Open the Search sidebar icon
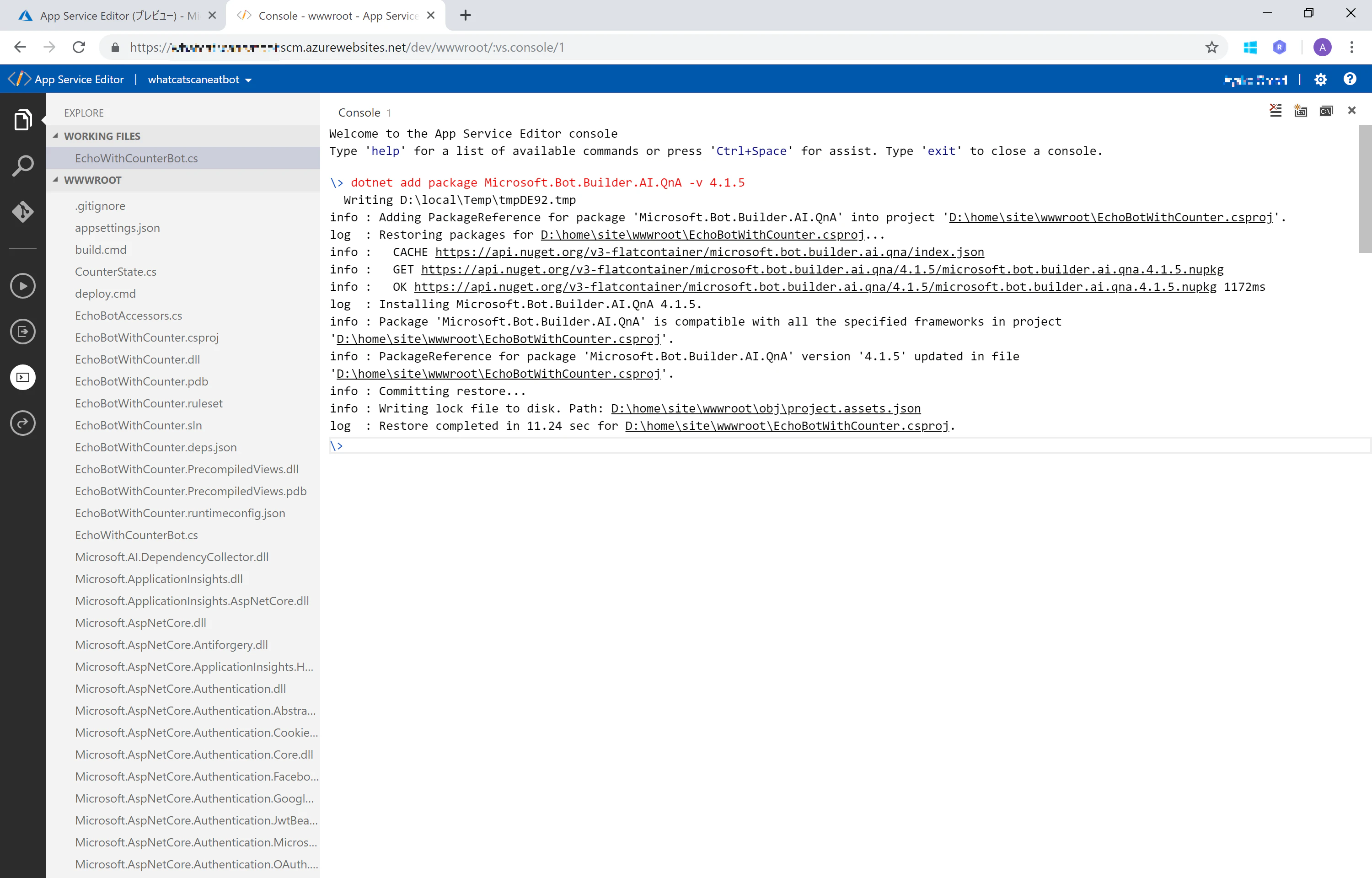 pos(23,166)
